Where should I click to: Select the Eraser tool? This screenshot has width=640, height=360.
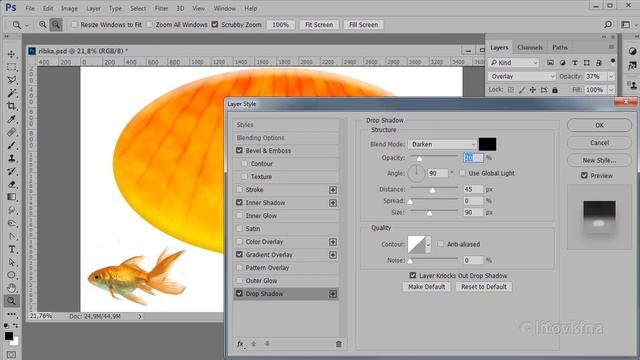[11, 184]
